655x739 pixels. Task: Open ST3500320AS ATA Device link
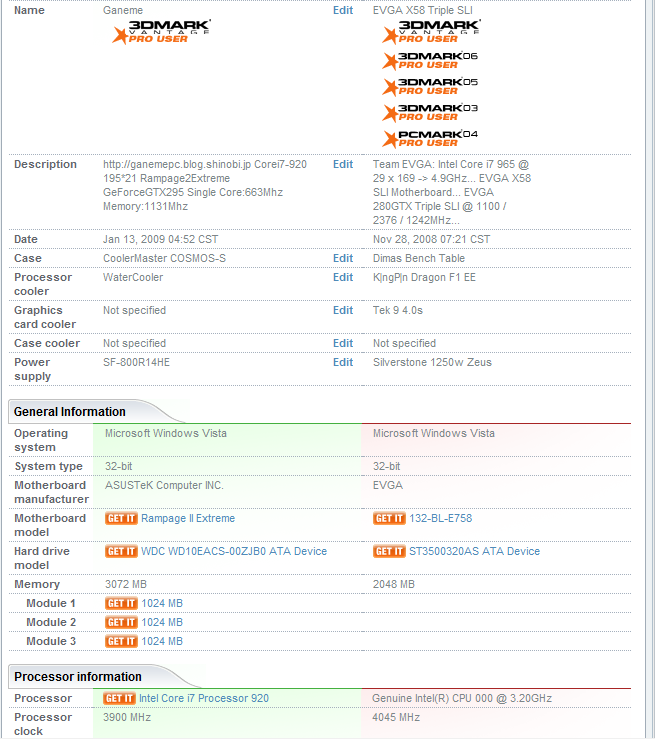[x=475, y=551]
